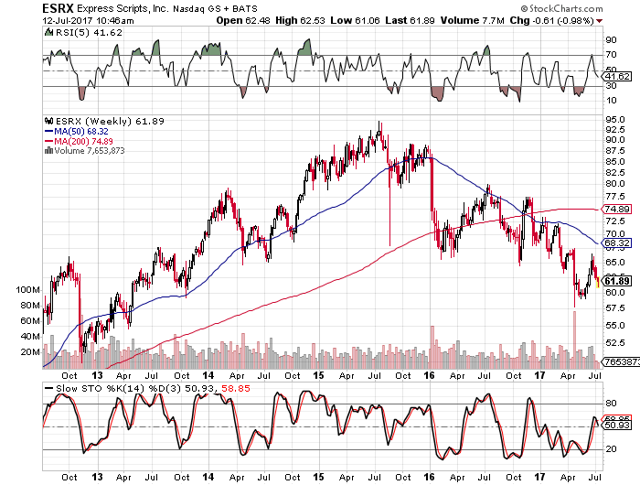Click the volume bars icon in legend
This screenshot has height=485, width=640.
(49, 151)
